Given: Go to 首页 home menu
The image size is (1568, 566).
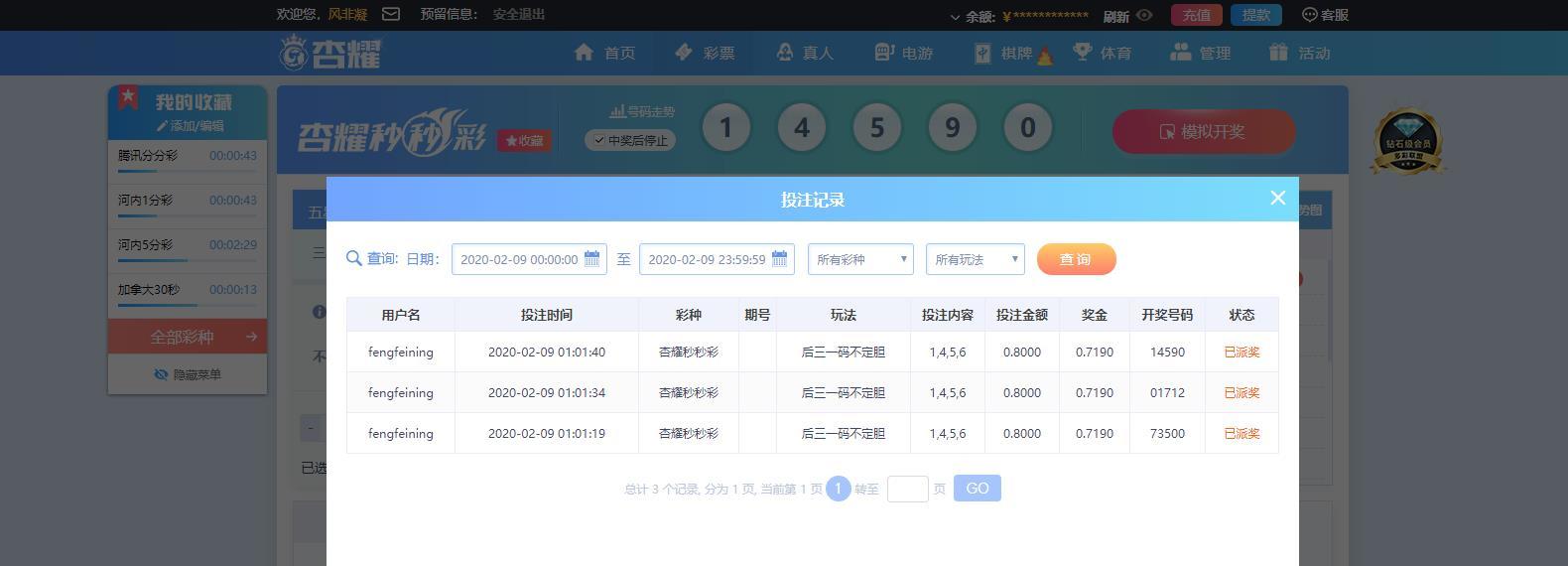Looking at the screenshot, I should pos(604,53).
